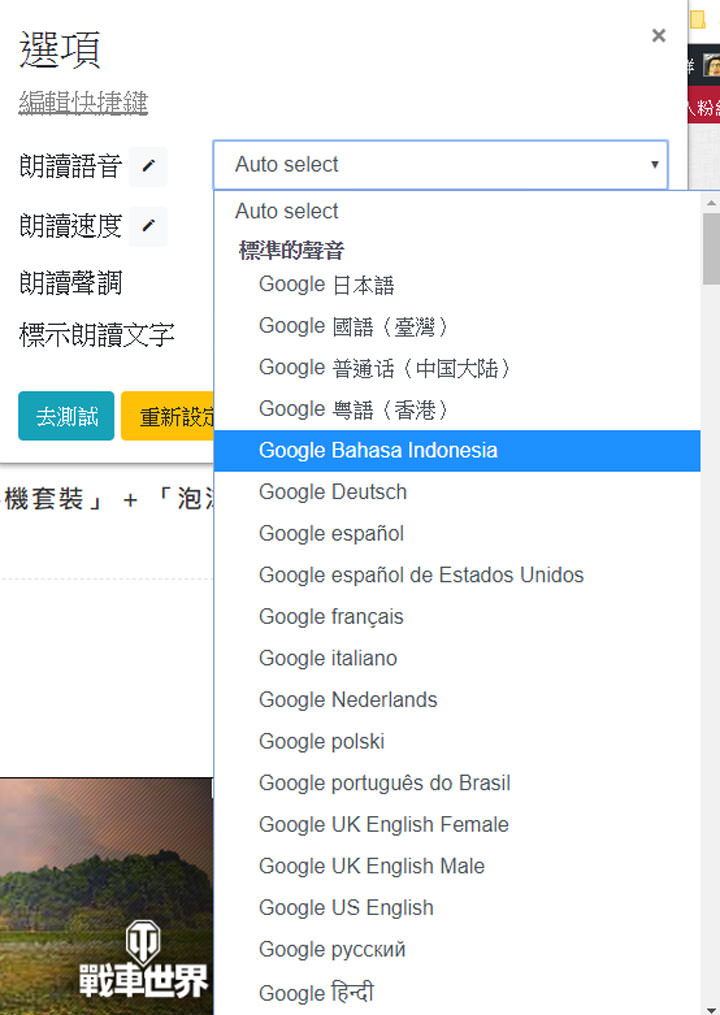Select Google italiano voice
The image size is (720, 1015).
pyautogui.click(x=457, y=658)
